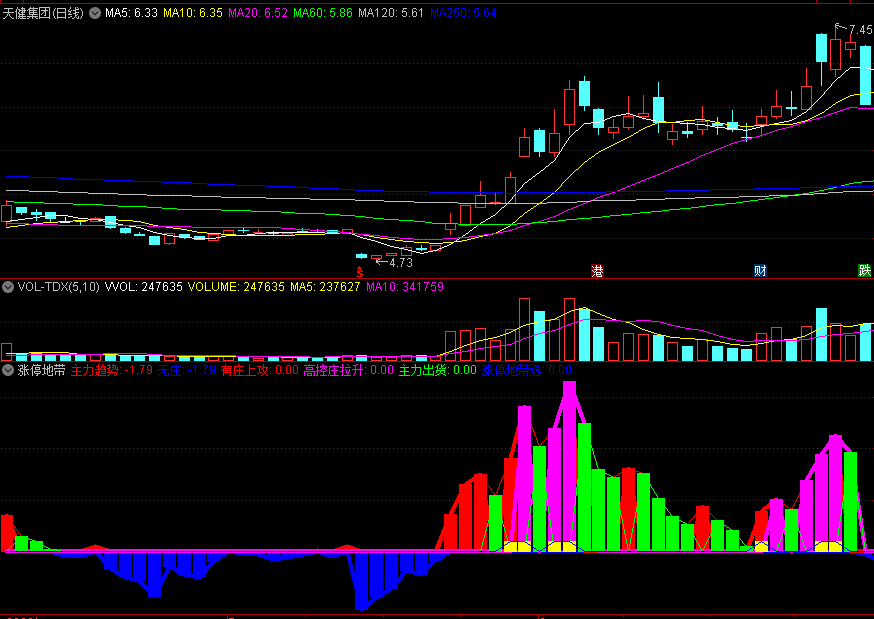This screenshot has width=874, height=619.
Task: Select the 主力趋势: -1.79 label
Action: pyautogui.click(x=112, y=370)
